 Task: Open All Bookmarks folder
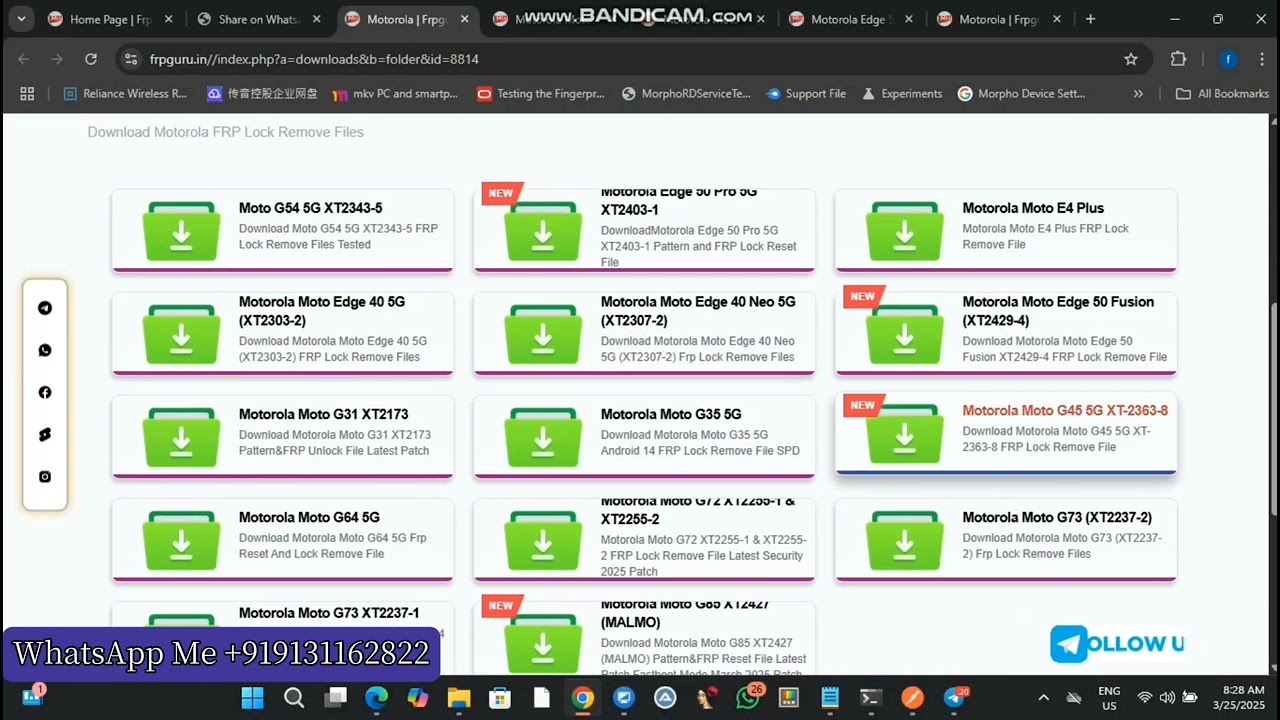click(x=1222, y=93)
